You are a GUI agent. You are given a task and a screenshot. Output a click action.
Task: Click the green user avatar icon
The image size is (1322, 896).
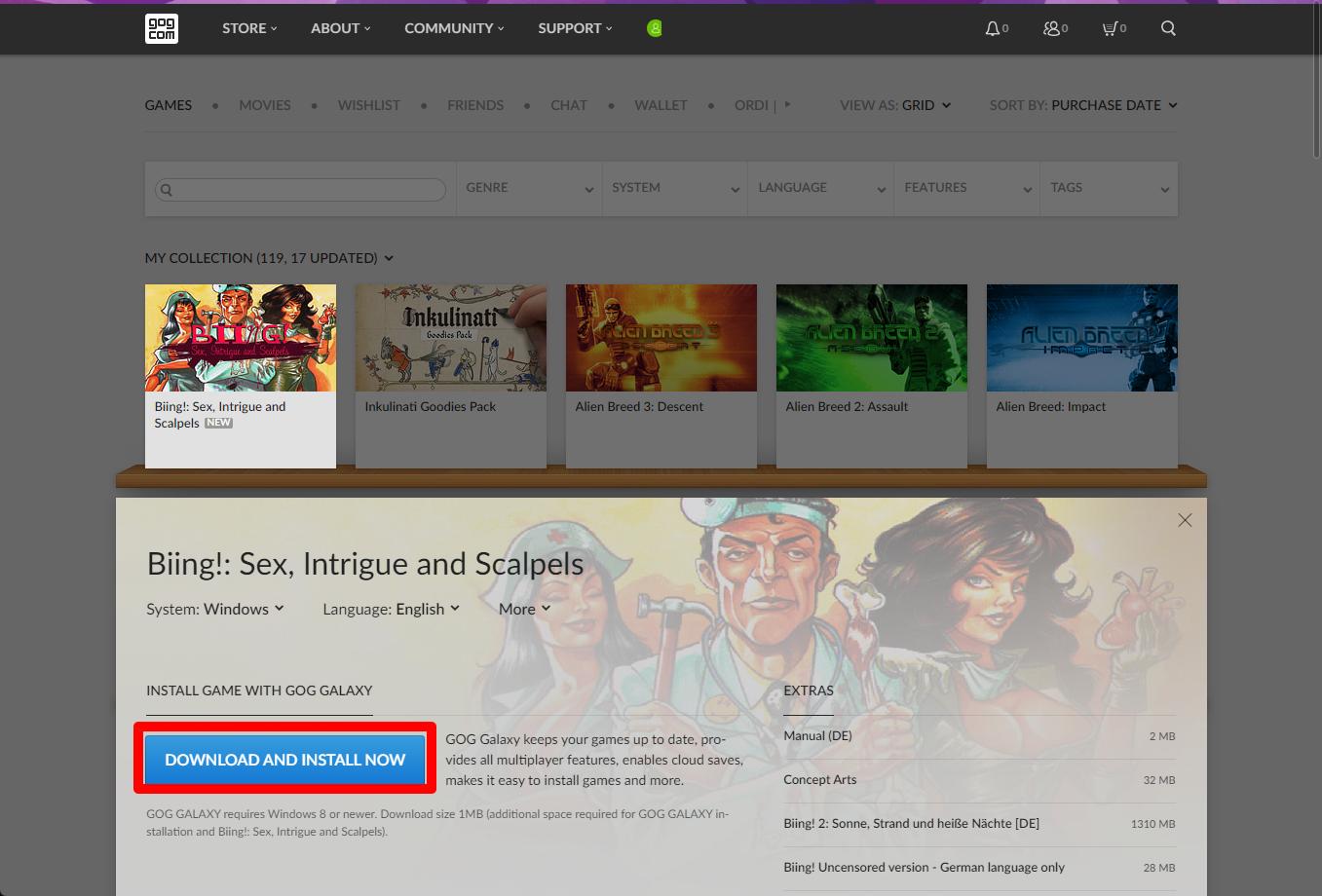(655, 28)
